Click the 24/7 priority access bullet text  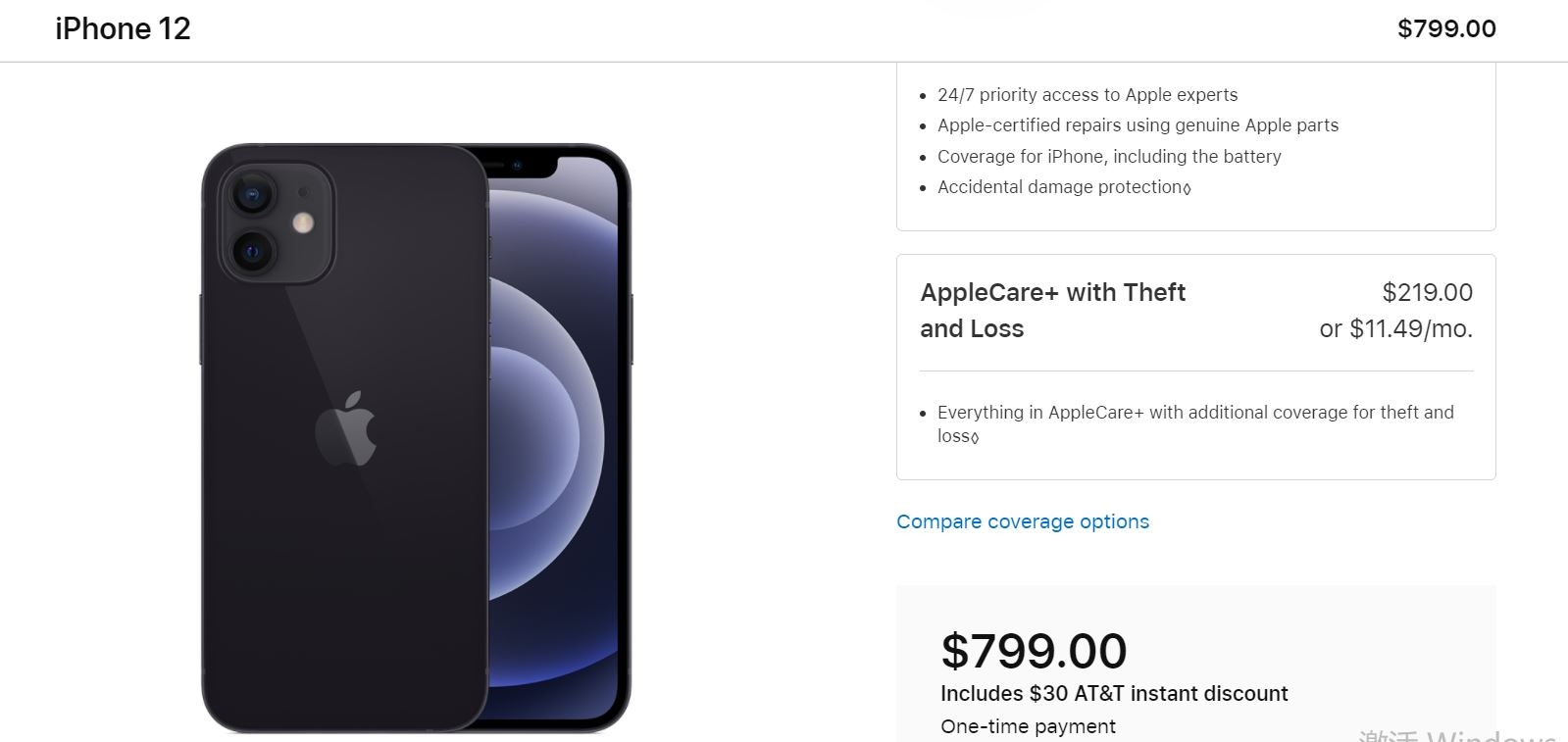point(1087,95)
